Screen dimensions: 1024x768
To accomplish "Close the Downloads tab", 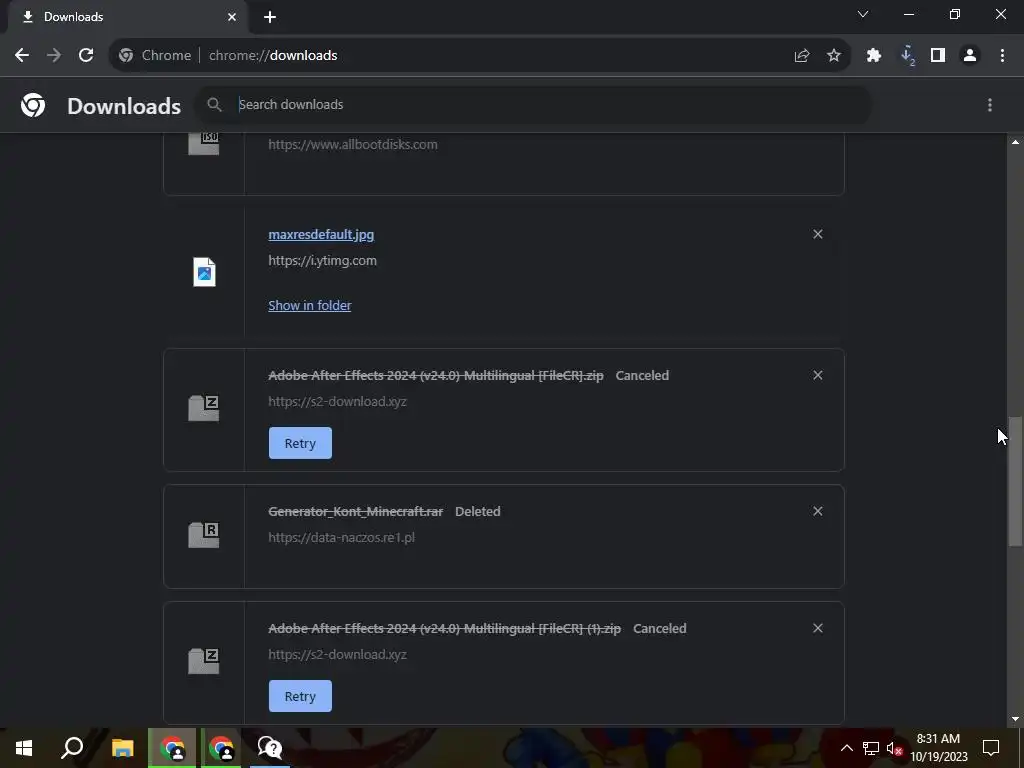I will pyautogui.click(x=232, y=17).
